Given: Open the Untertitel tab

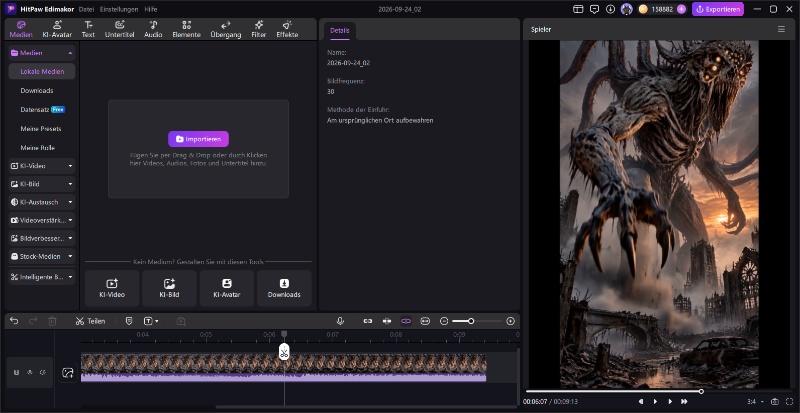Looking at the screenshot, I should coord(119,29).
